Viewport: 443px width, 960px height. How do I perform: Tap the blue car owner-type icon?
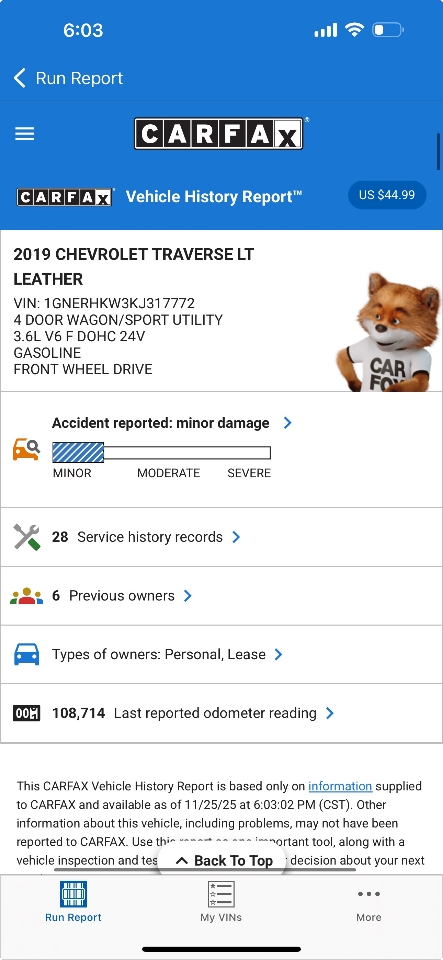point(26,654)
